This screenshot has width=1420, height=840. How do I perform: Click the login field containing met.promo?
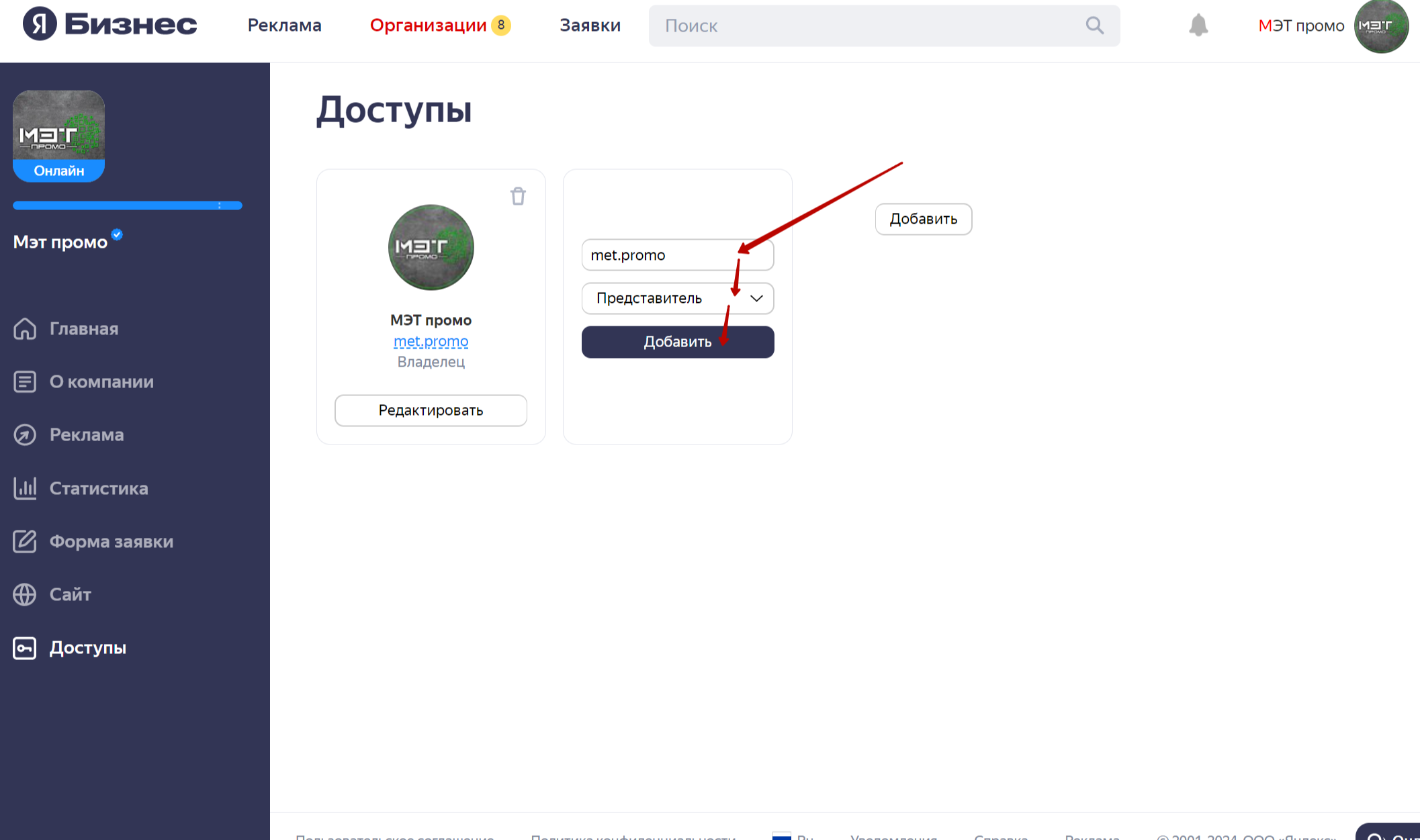coord(678,255)
